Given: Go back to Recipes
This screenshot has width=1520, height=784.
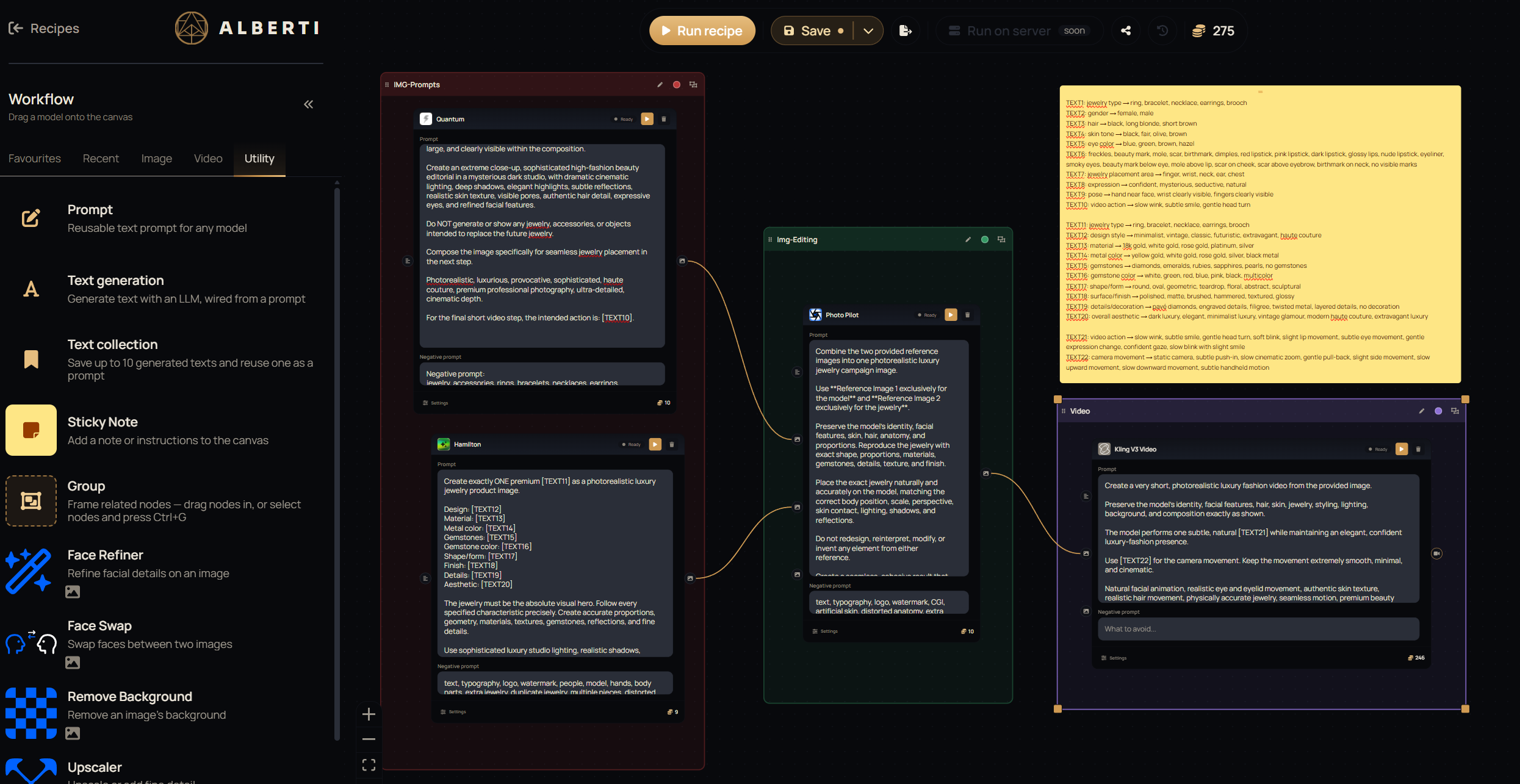Looking at the screenshot, I should click(44, 29).
